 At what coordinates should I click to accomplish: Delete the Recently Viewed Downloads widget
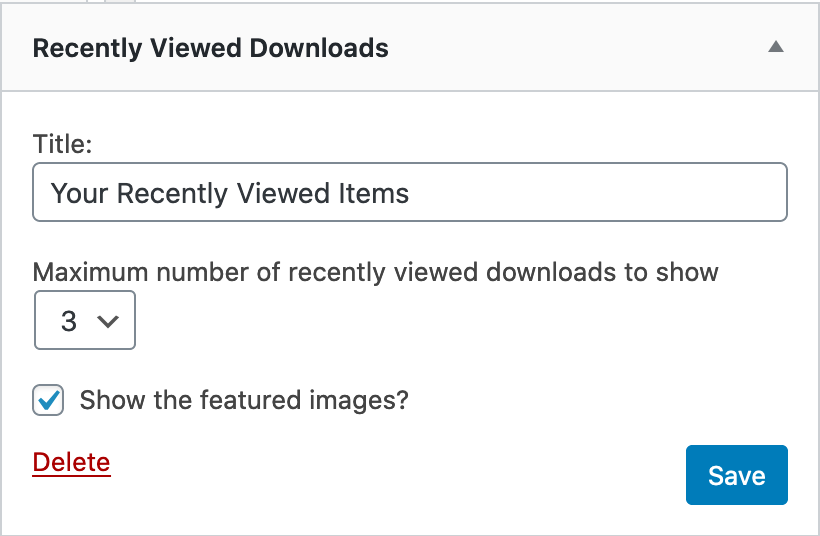[x=71, y=462]
